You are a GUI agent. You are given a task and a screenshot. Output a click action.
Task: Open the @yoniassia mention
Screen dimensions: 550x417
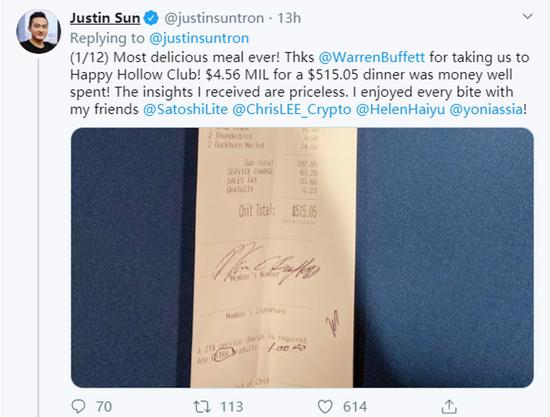point(486,109)
